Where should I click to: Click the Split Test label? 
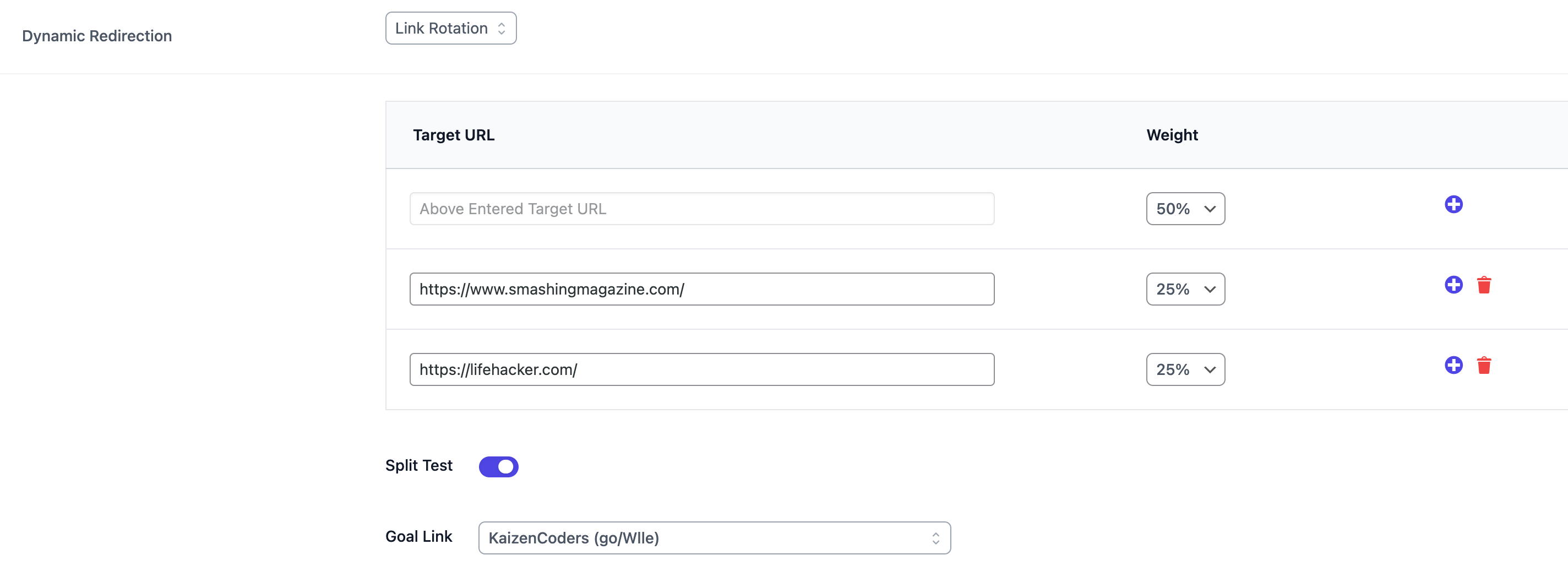419,466
